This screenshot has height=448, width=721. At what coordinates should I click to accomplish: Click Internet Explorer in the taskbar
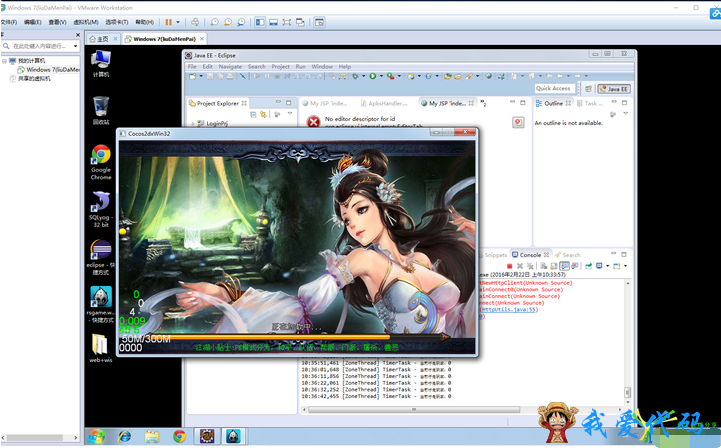coord(124,436)
